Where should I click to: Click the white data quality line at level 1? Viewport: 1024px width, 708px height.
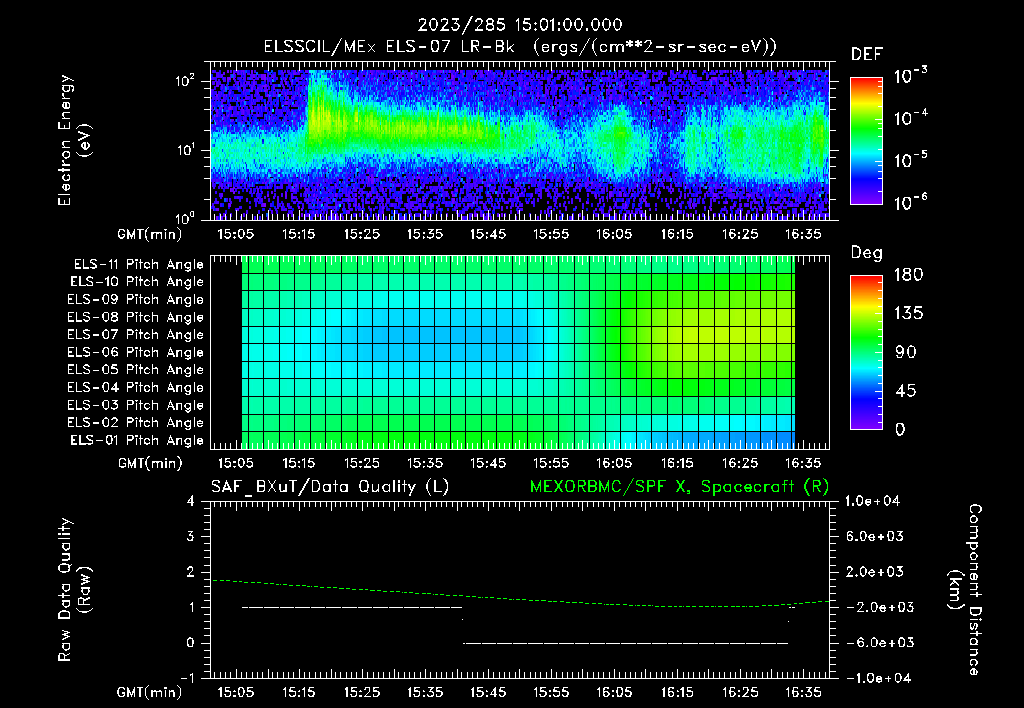pyautogui.click(x=352, y=607)
